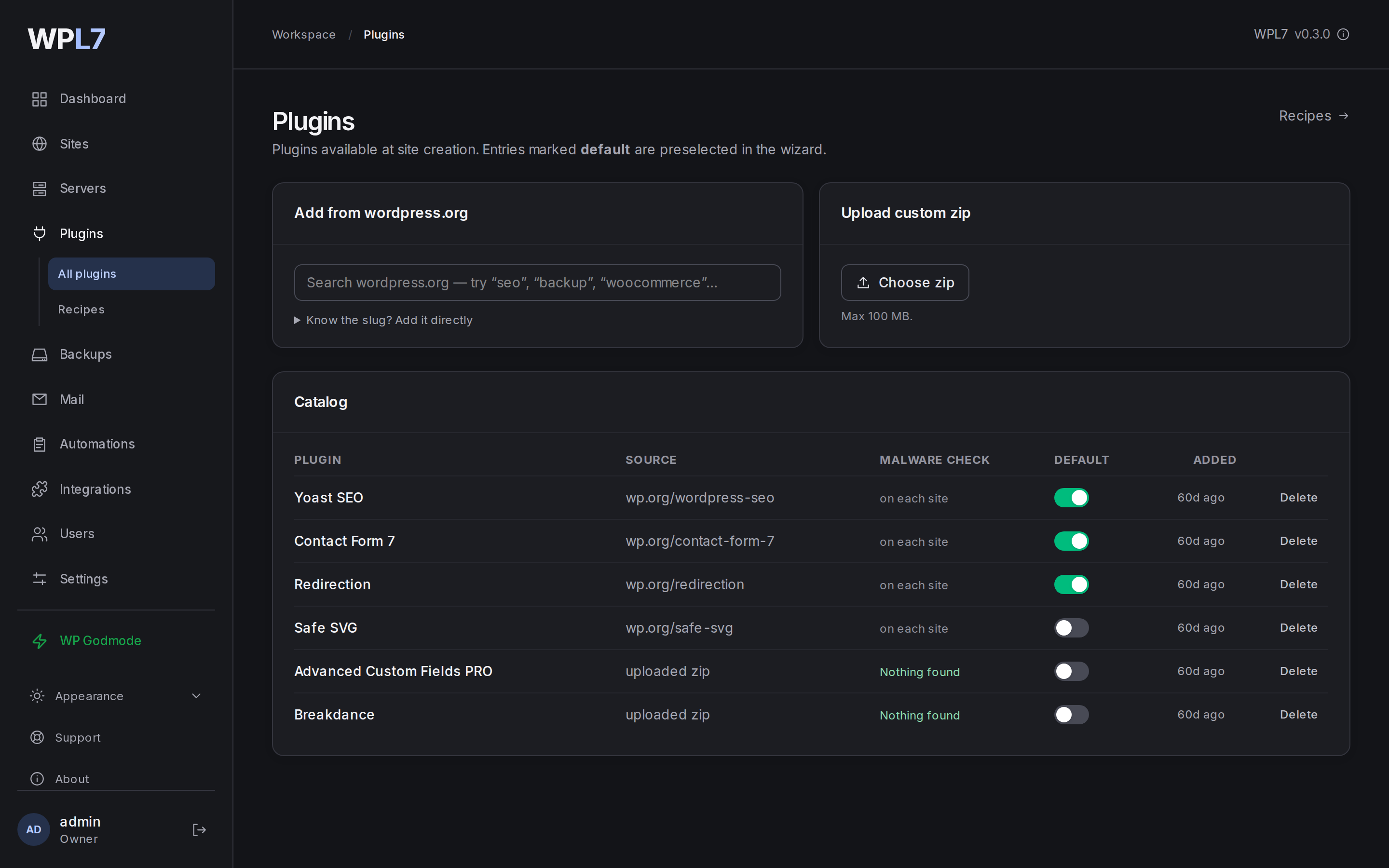Click the AD user avatar
1389x868 pixels.
(33, 829)
